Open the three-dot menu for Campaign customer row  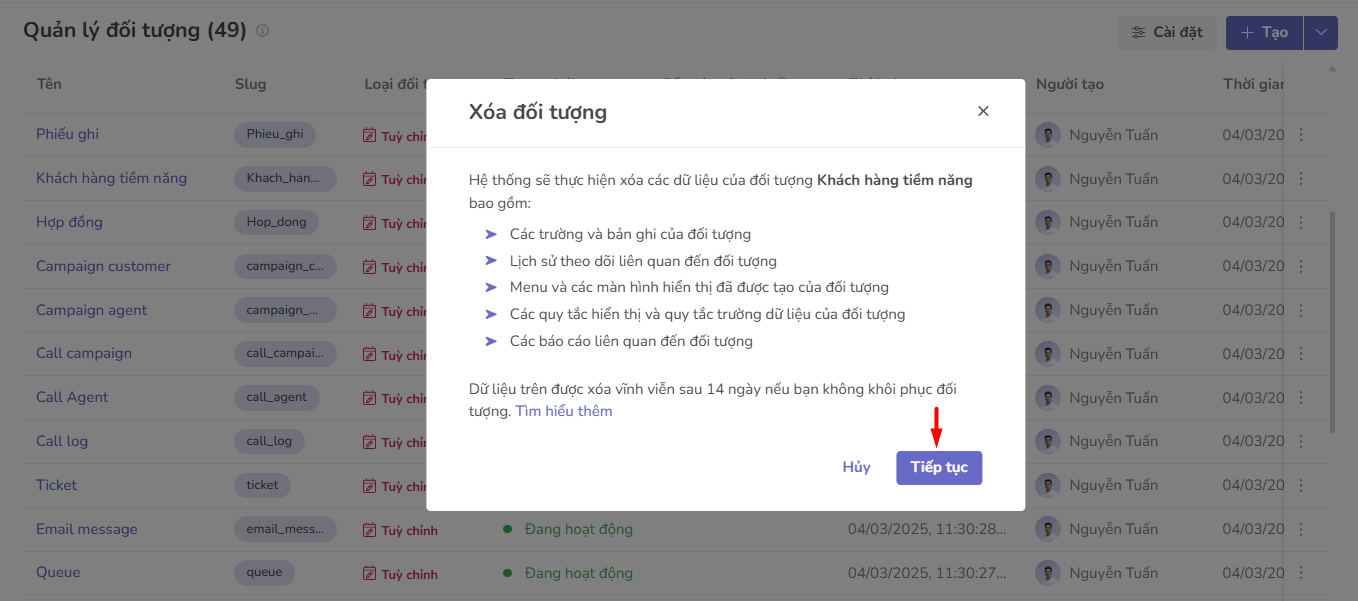(1301, 266)
